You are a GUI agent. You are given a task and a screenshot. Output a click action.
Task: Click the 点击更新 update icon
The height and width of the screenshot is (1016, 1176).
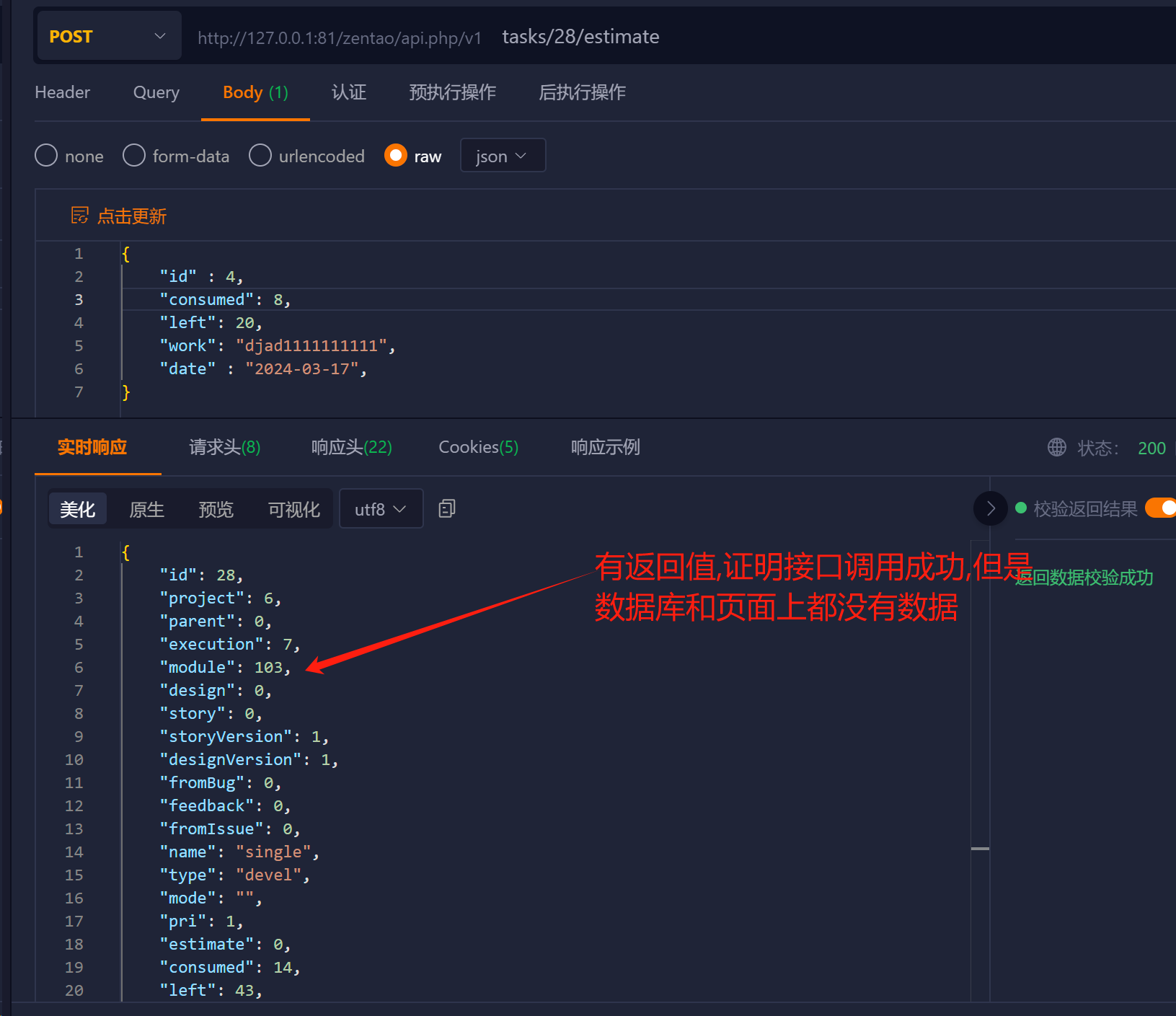pyautogui.click(x=79, y=216)
